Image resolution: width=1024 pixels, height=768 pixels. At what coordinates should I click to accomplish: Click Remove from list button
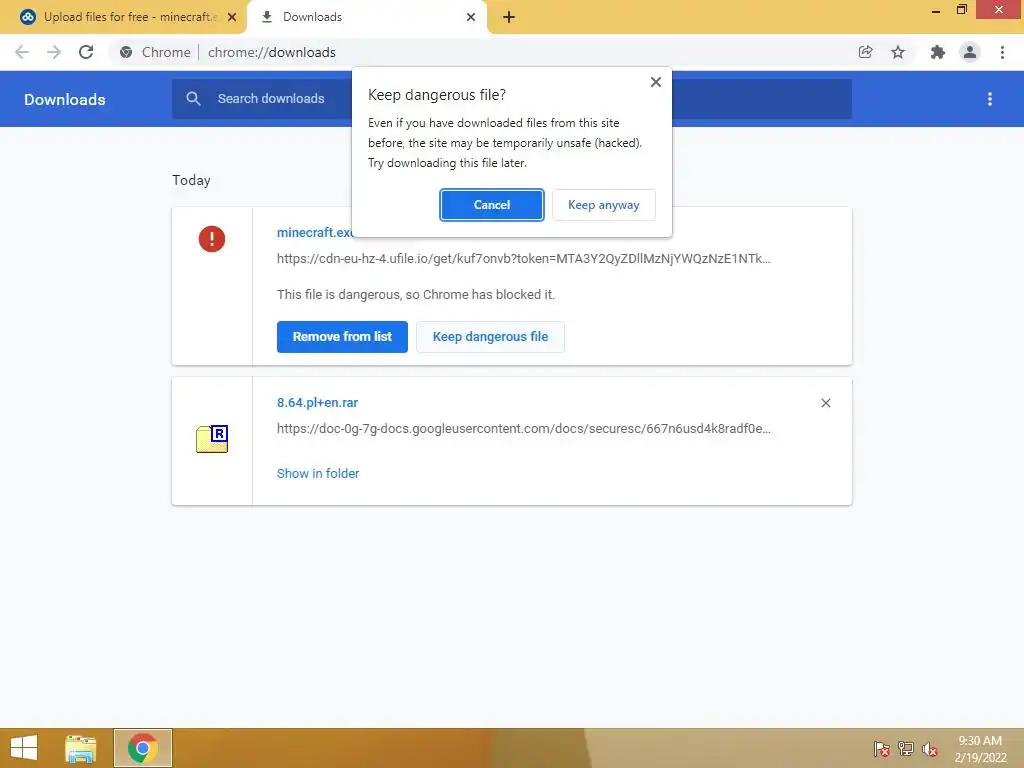pyautogui.click(x=342, y=337)
